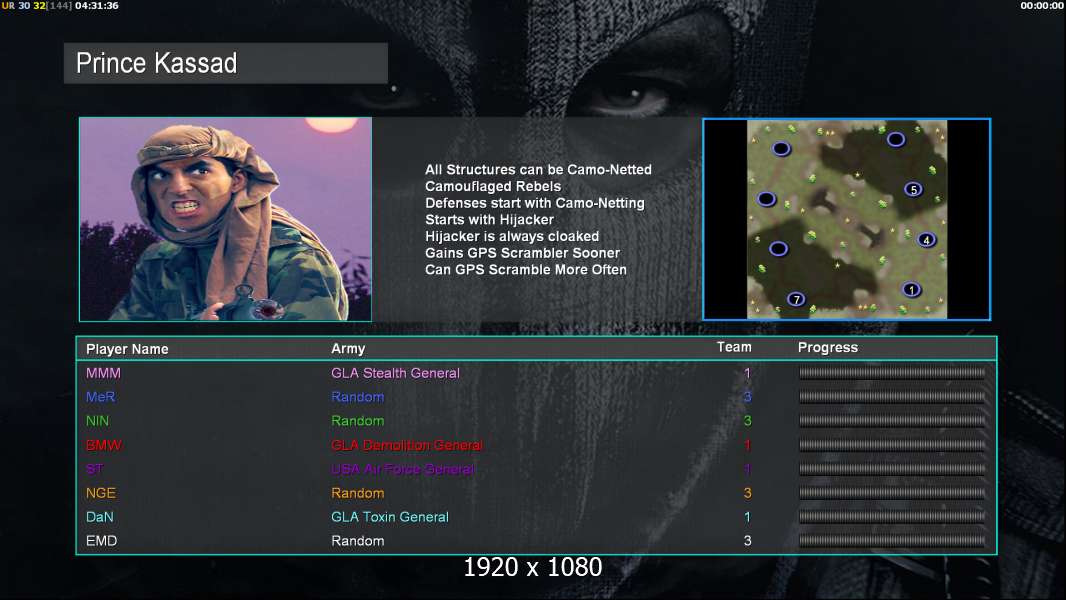Image resolution: width=1066 pixels, height=600 pixels.
Task: Click GLA Stealth General army text
Action: [396, 373]
